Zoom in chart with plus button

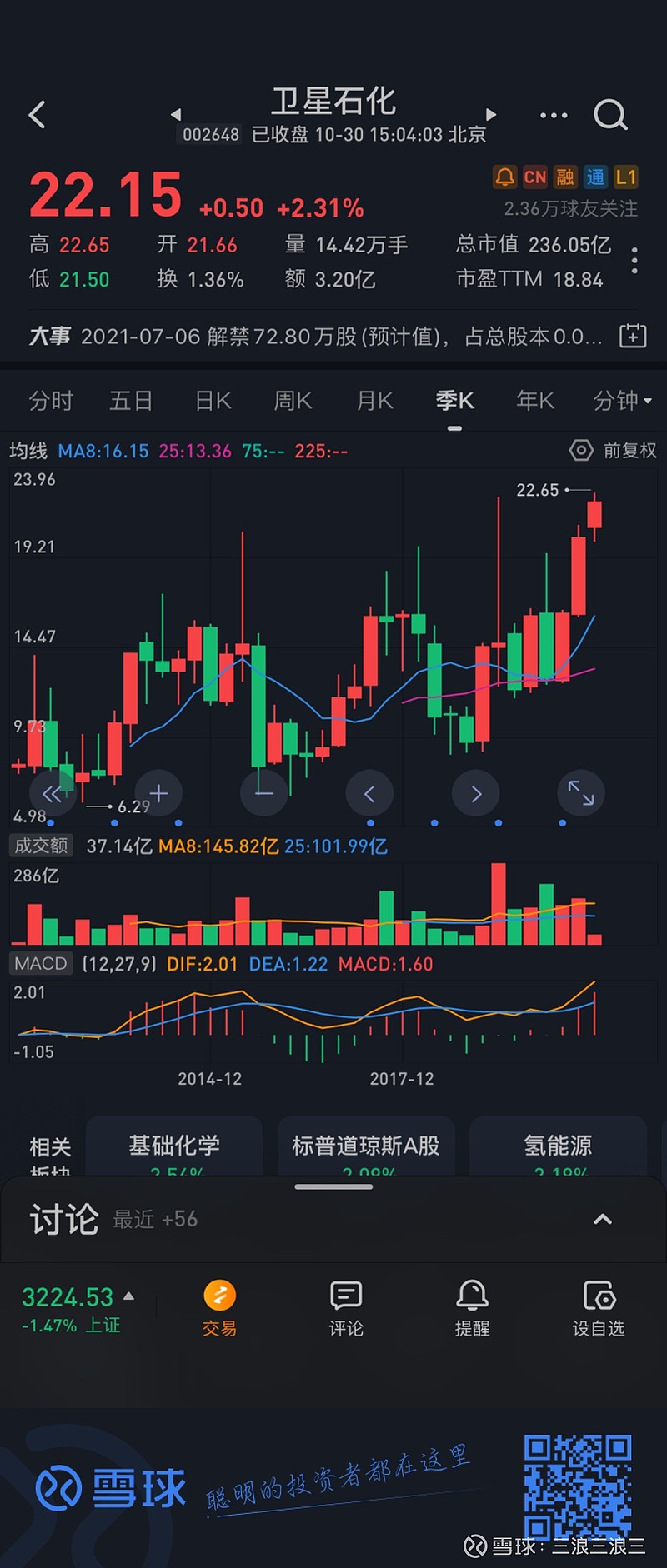point(158,793)
